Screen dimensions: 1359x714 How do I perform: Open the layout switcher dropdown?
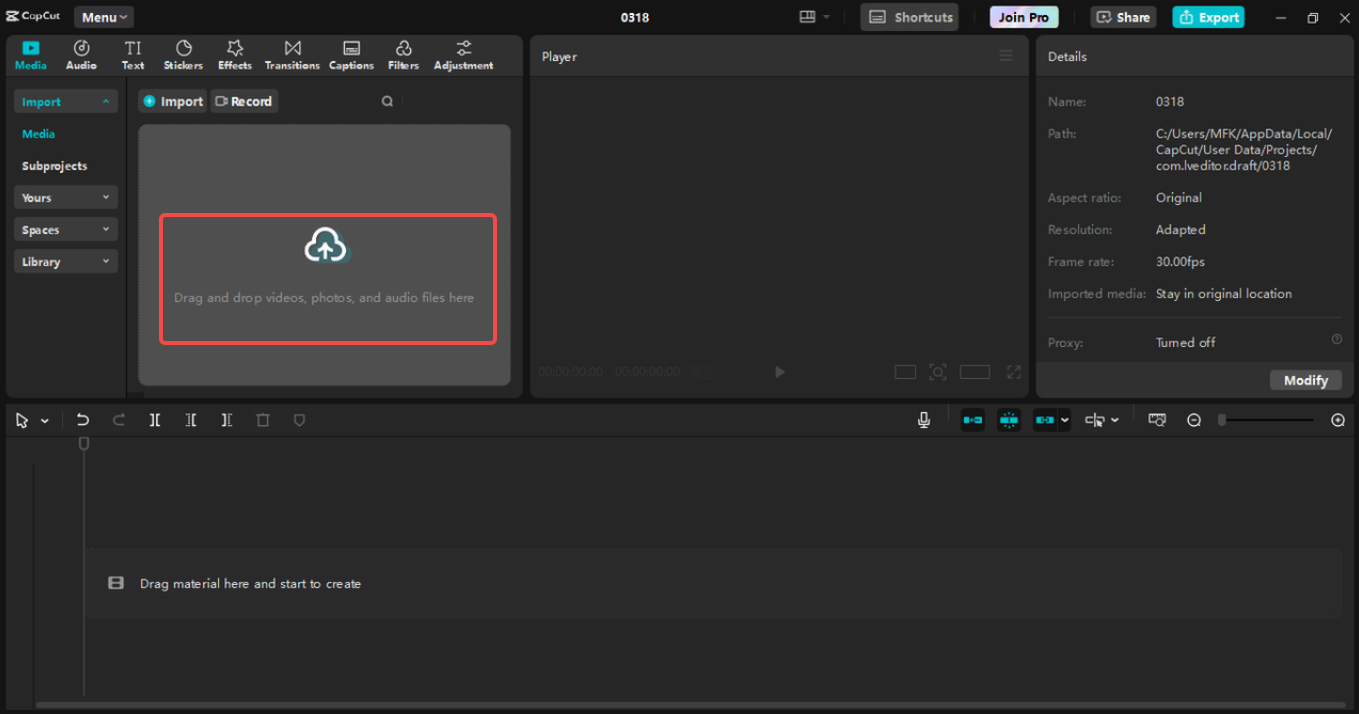pos(815,17)
